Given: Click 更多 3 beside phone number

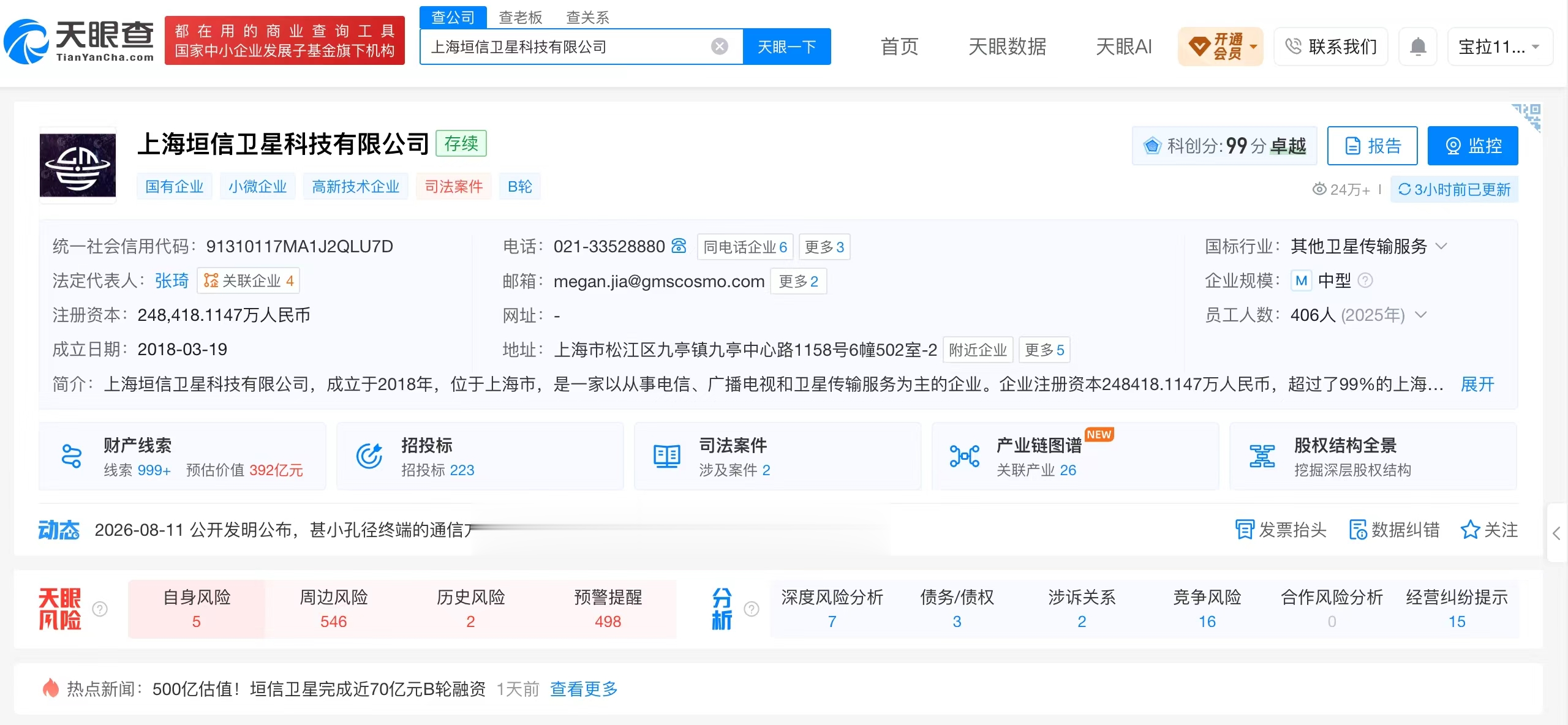Looking at the screenshot, I should click(x=824, y=247).
